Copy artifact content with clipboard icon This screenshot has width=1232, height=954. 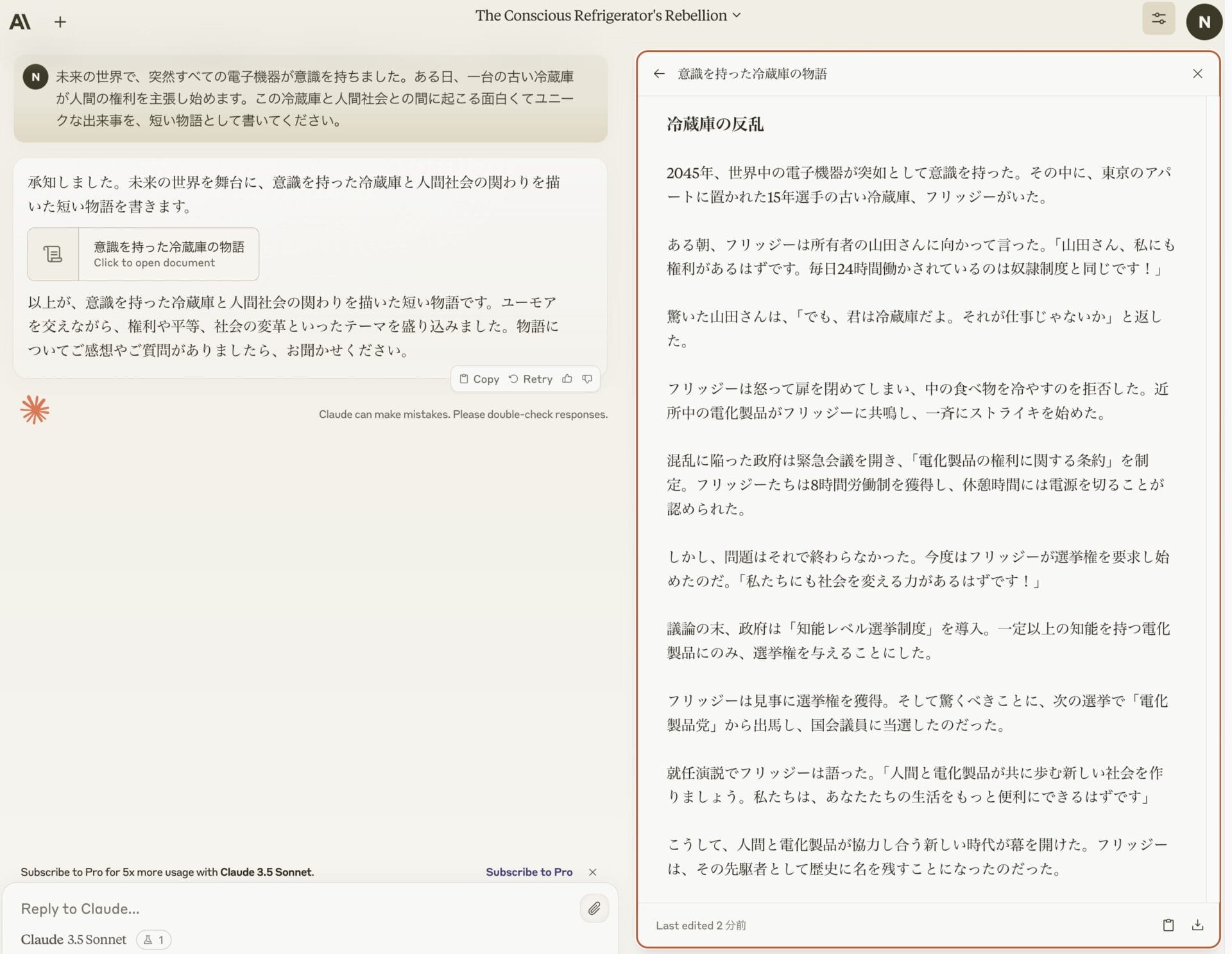pyautogui.click(x=1168, y=925)
